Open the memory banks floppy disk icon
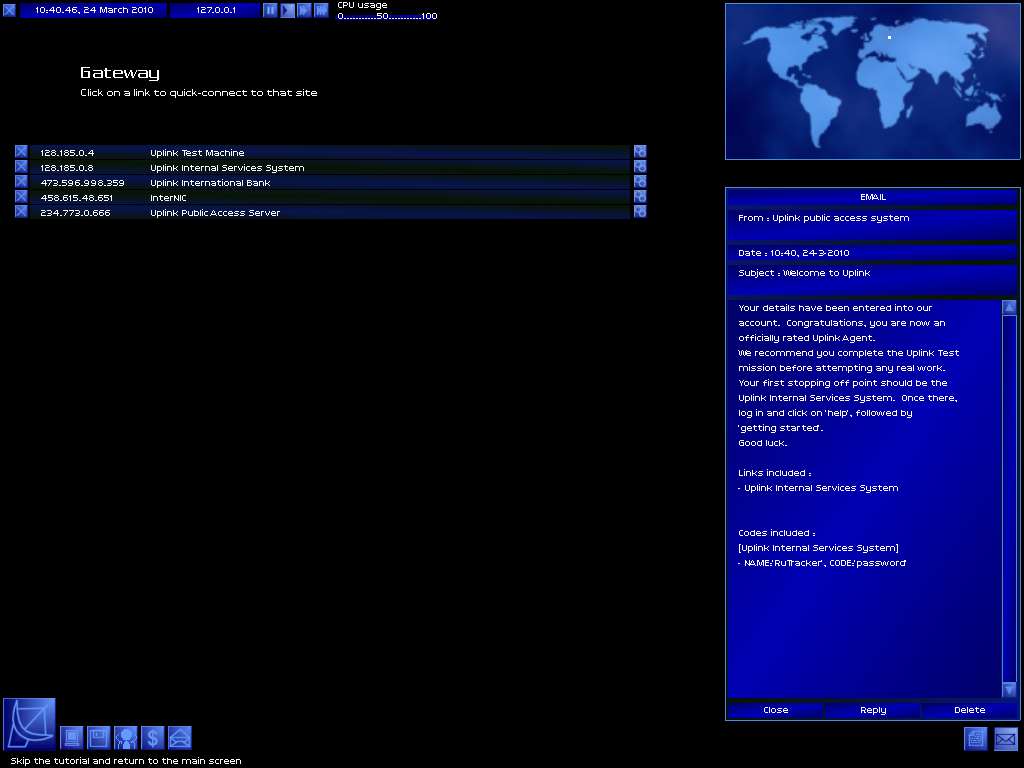This screenshot has width=1024, height=768. (98, 738)
